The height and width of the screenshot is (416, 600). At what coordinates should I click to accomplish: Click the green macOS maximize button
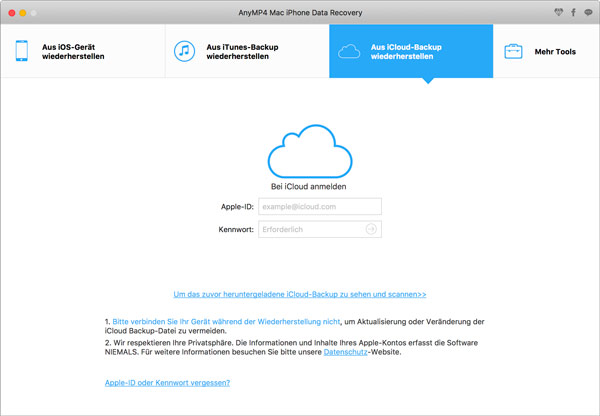point(43,12)
